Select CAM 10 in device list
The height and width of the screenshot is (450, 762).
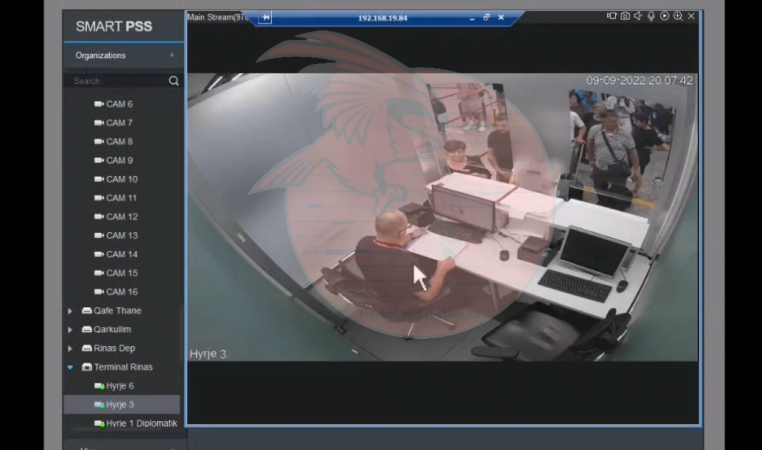pyautogui.click(x=121, y=179)
